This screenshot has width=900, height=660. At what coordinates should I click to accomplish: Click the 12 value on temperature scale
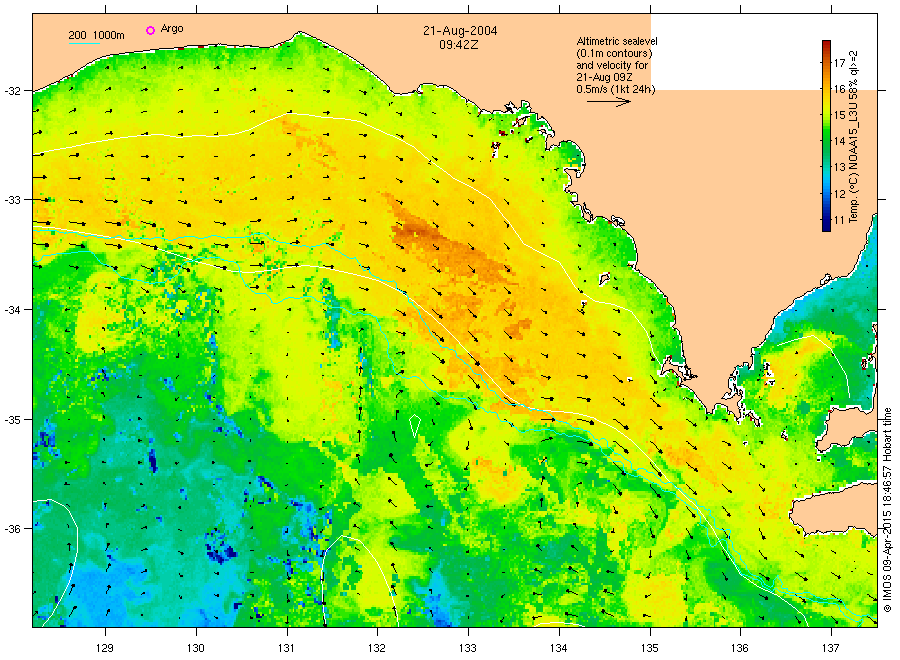840,193
